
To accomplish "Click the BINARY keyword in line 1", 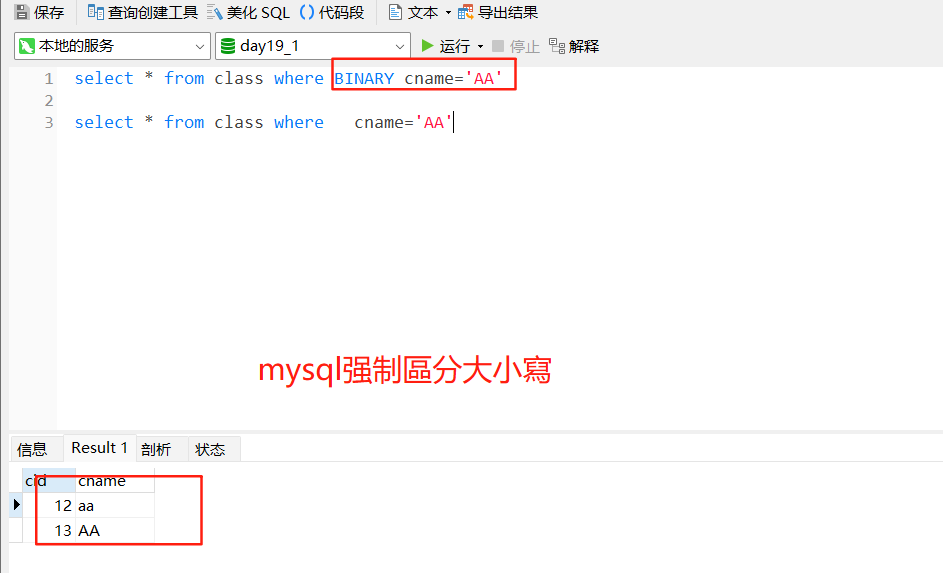I will [364, 79].
